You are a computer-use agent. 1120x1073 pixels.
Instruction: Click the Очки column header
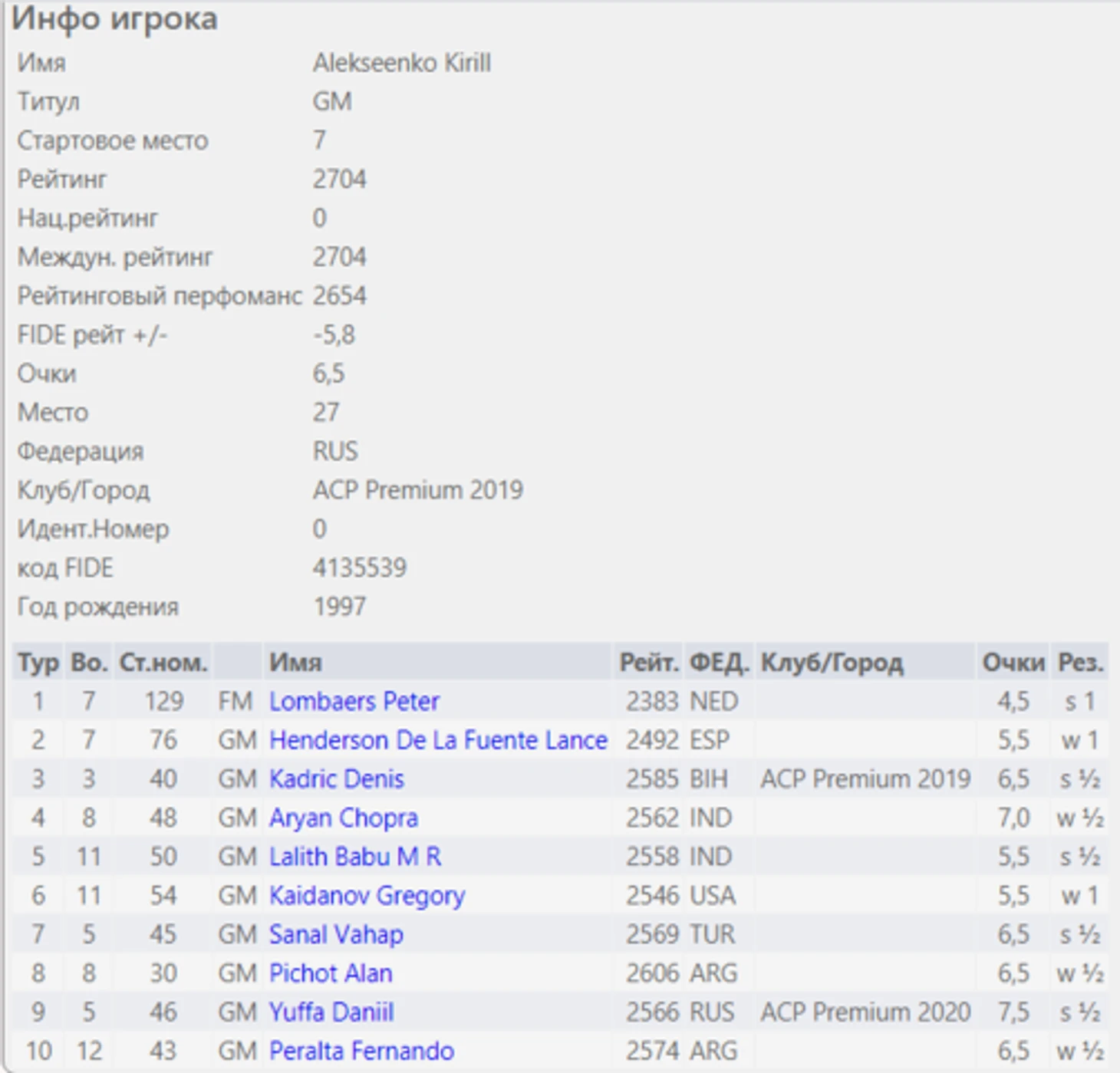(x=1013, y=662)
